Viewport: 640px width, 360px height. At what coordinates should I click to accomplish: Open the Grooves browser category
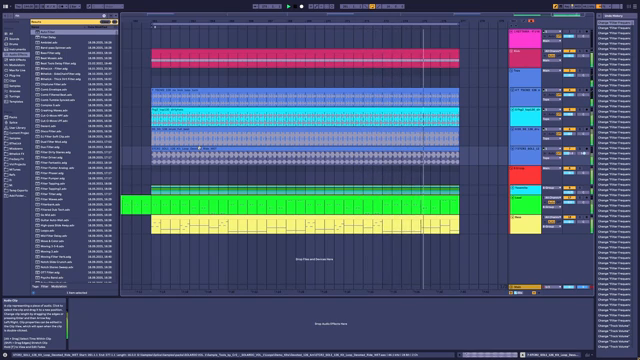[x=15, y=91]
